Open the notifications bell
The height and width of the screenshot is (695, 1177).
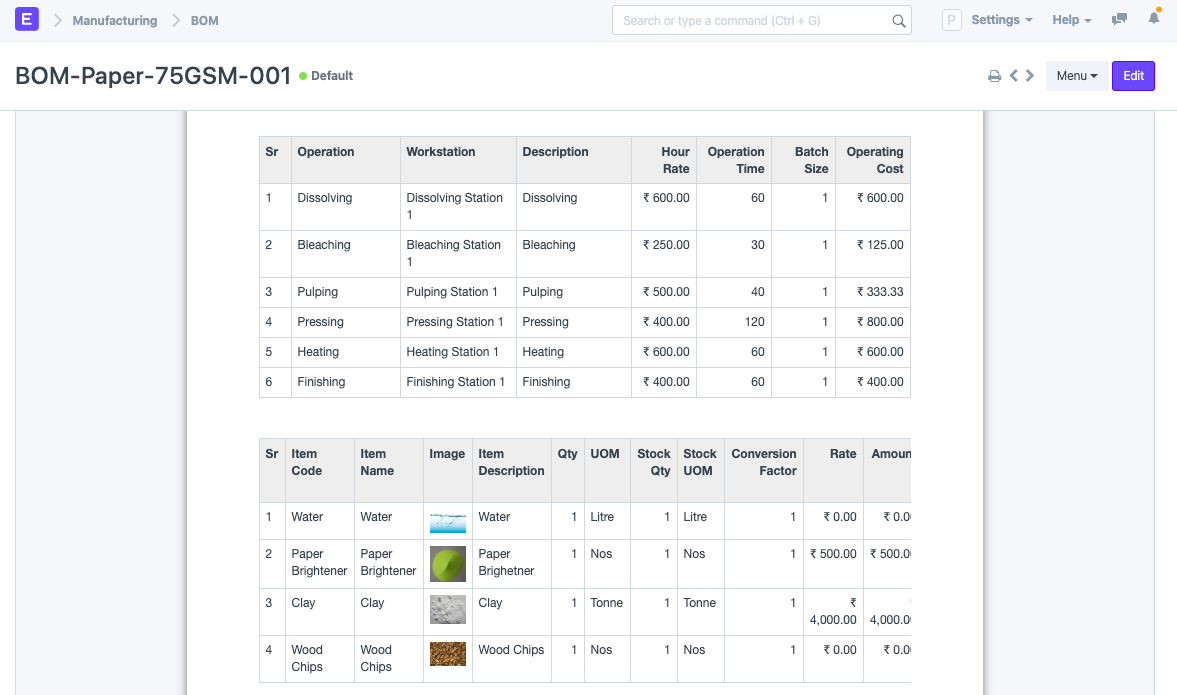coord(1154,20)
